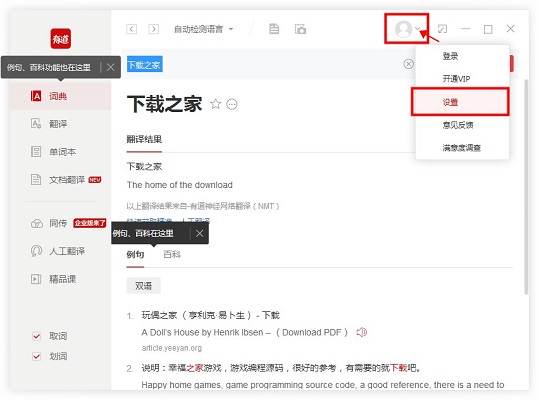The height and width of the screenshot is (400, 539).
Task: Open 同传 in the sidebar
Action: 60,223
